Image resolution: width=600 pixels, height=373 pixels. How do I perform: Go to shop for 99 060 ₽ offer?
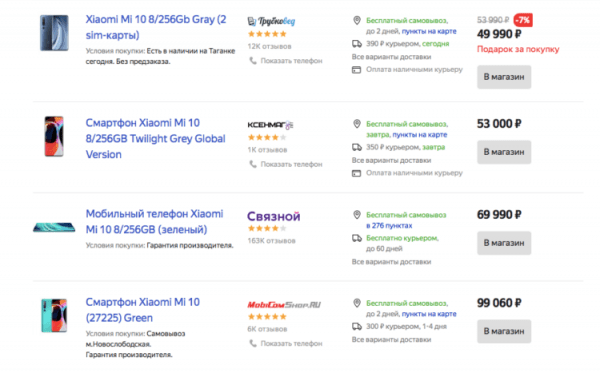coord(504,331)
